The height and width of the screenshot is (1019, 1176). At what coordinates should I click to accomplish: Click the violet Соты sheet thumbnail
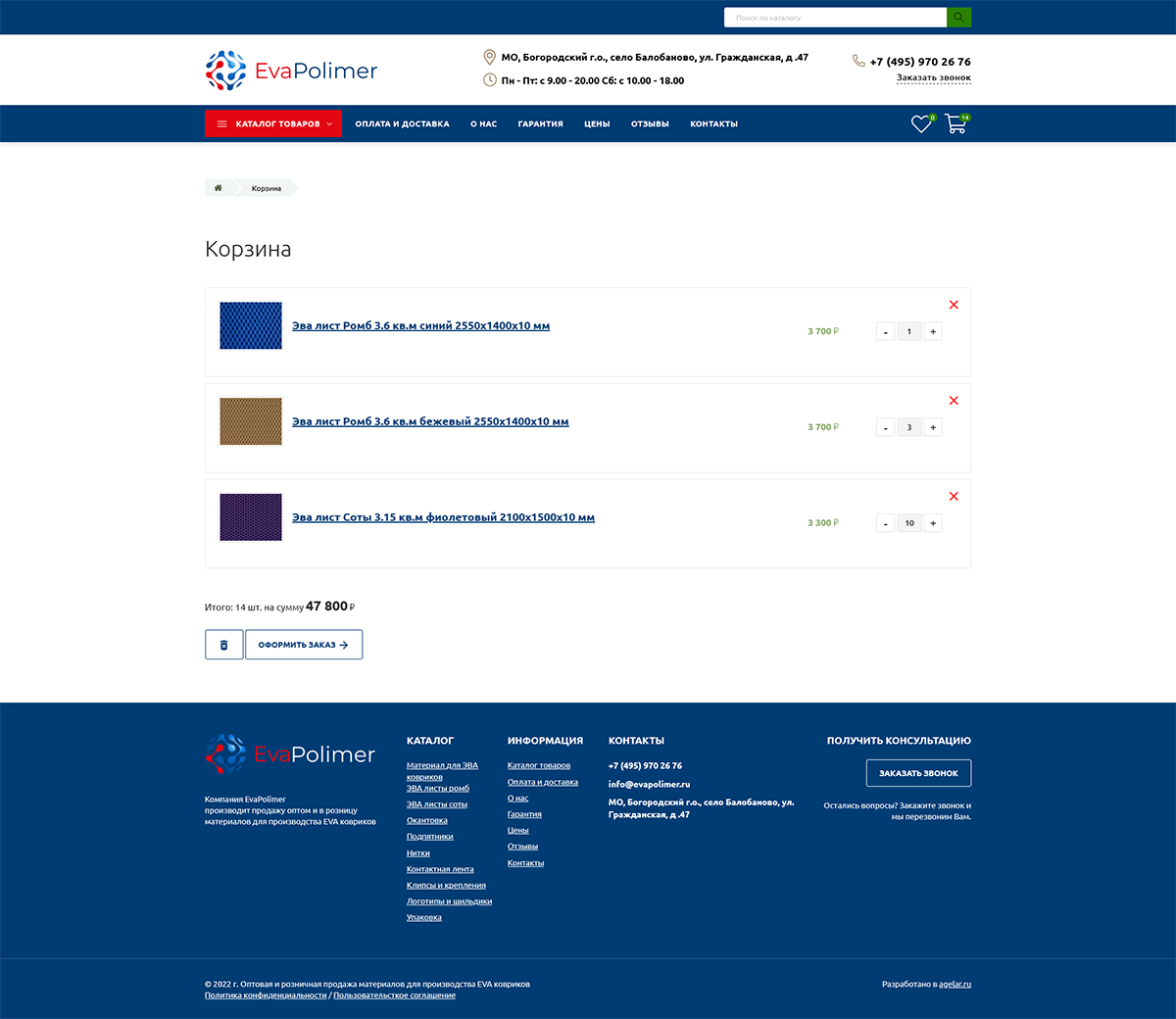coord(251,517)
